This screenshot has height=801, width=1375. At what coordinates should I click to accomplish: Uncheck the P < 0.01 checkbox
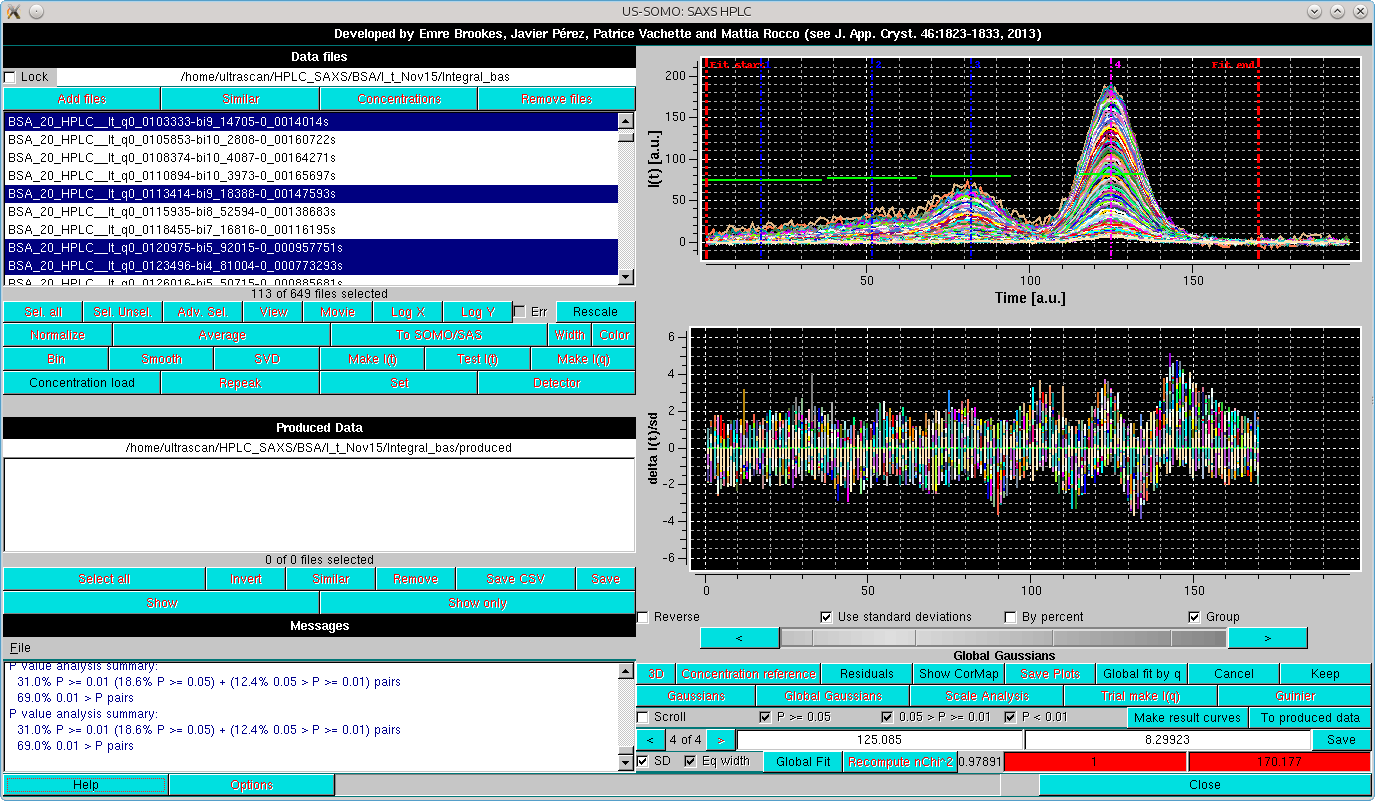click(x=1011, y=717)
